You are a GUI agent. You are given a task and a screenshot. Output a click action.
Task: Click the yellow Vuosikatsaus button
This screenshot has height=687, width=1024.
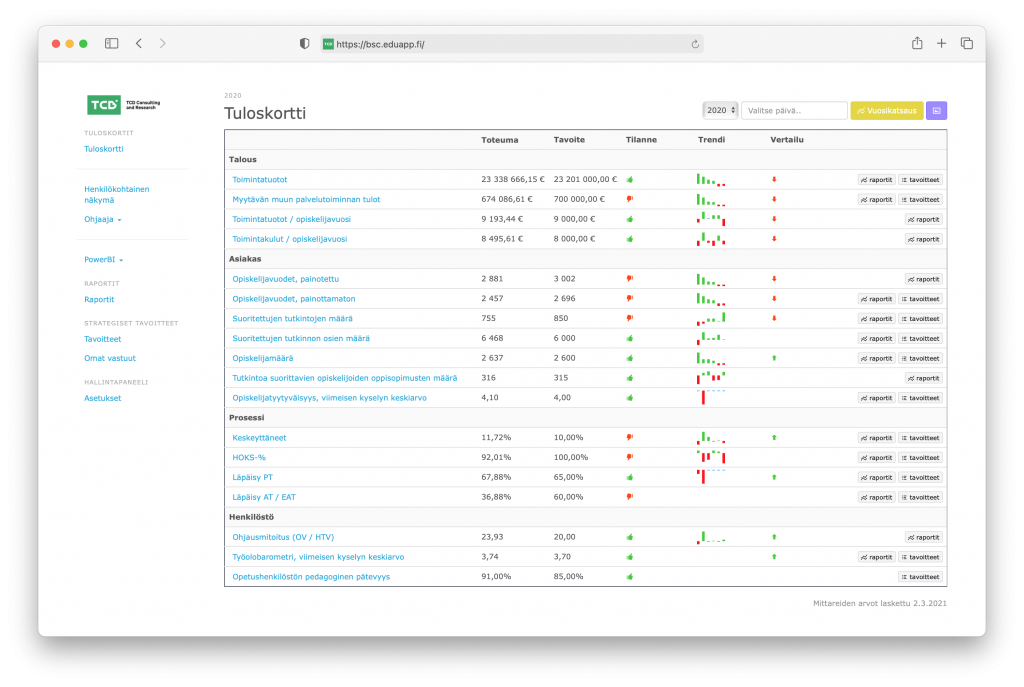tap(886, 111)
